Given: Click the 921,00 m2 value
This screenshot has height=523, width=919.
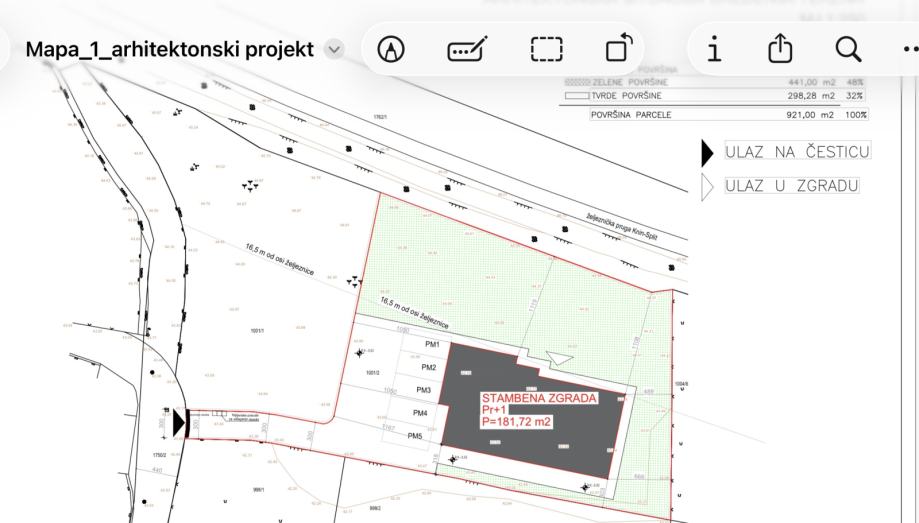Looking at the screenshot, I should 809,115.
